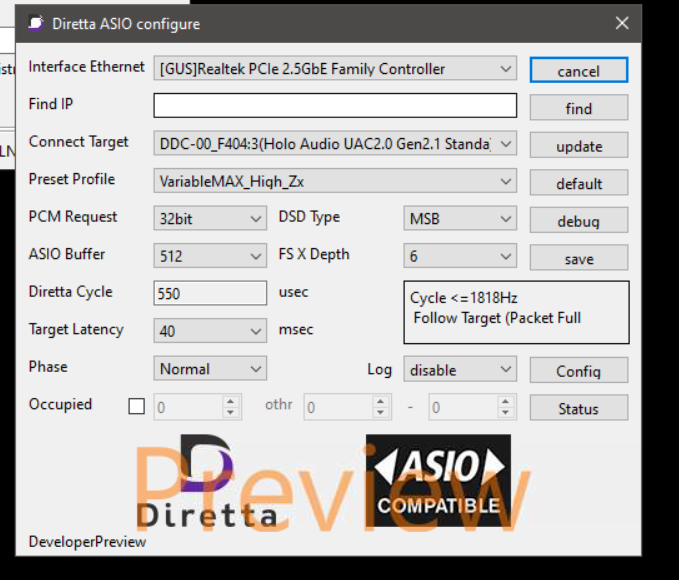
Task: Click the find button
Action: point(578,108)
